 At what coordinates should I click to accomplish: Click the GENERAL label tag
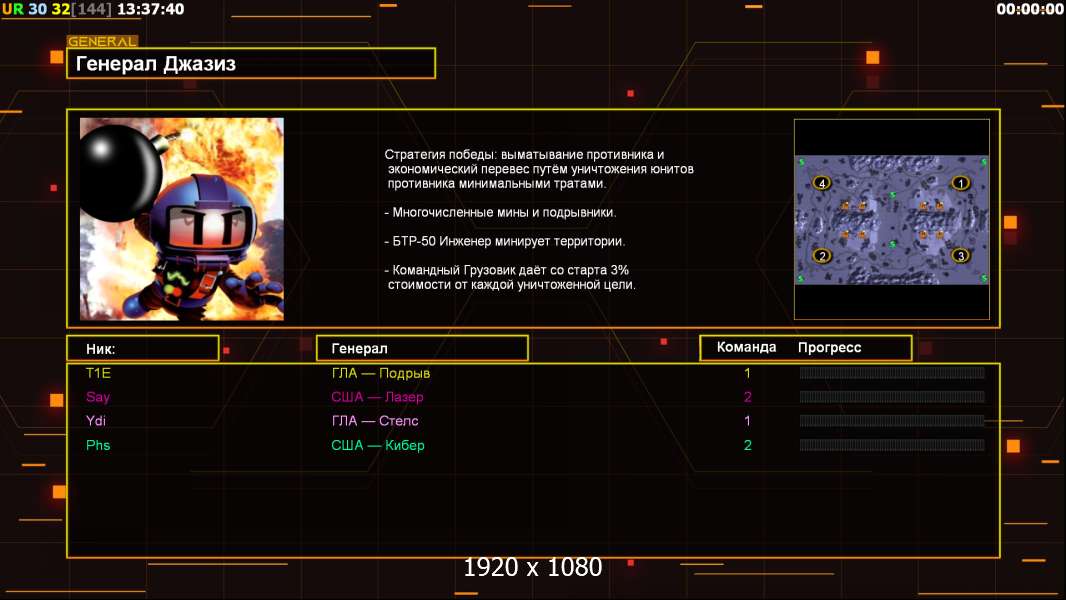102,41
